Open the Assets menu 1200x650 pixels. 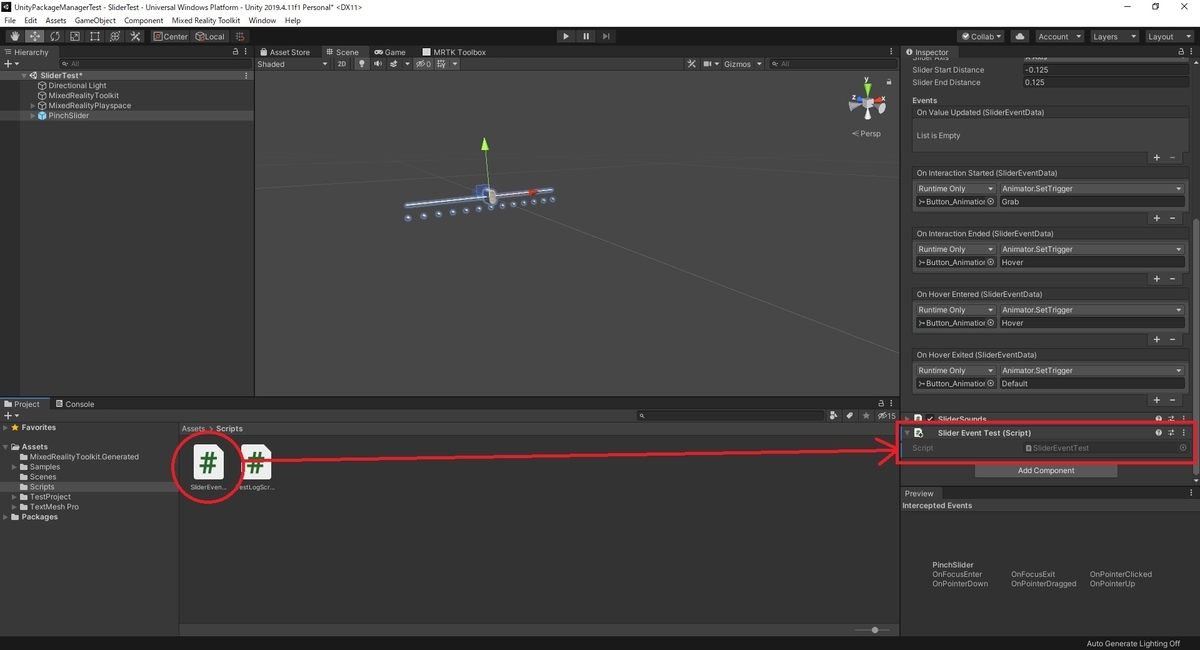coord(56,20)
